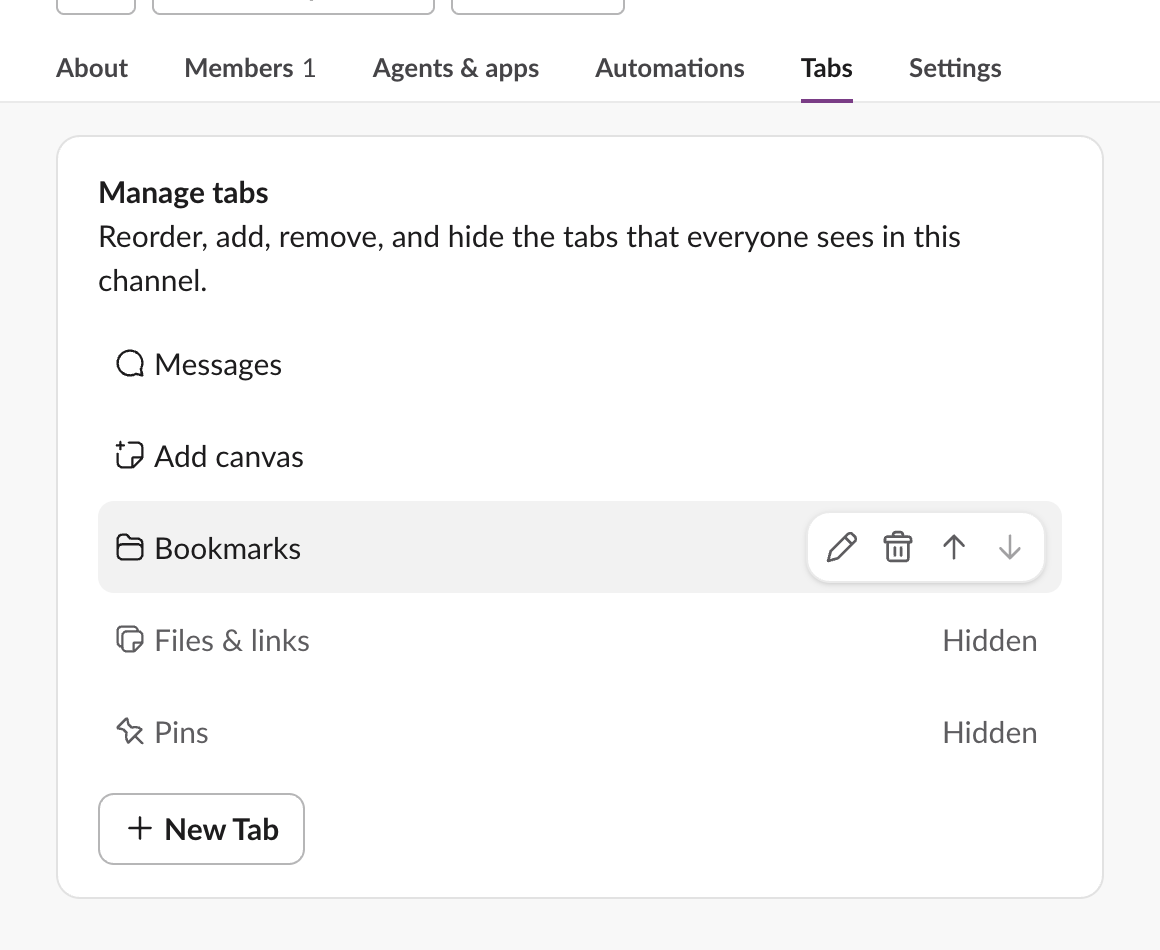Click the New Tab button

click(201, 829)
